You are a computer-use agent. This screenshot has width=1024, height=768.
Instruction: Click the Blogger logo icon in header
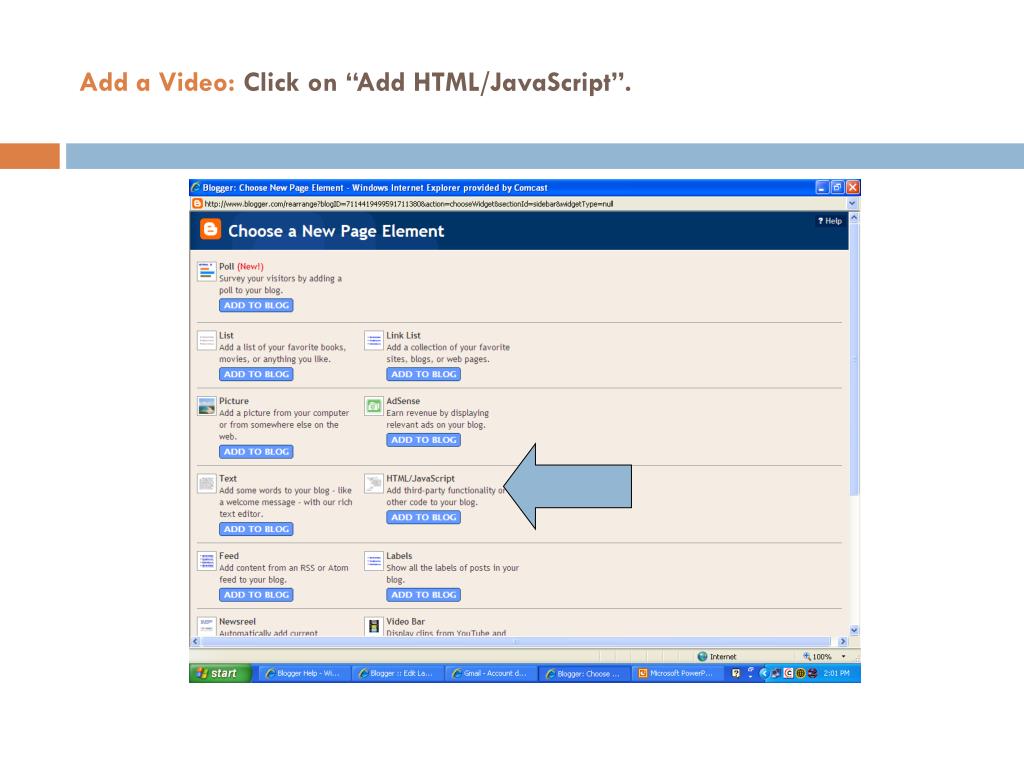[x=210, y=229]
